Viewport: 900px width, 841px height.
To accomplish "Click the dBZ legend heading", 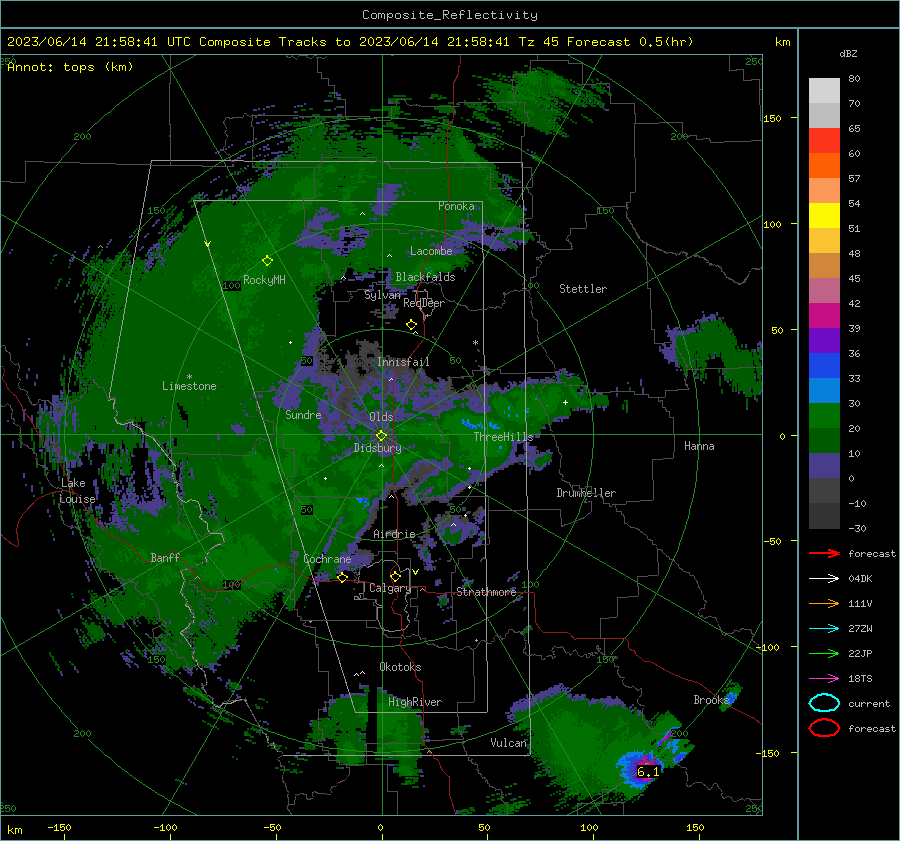I will [848, 54].
